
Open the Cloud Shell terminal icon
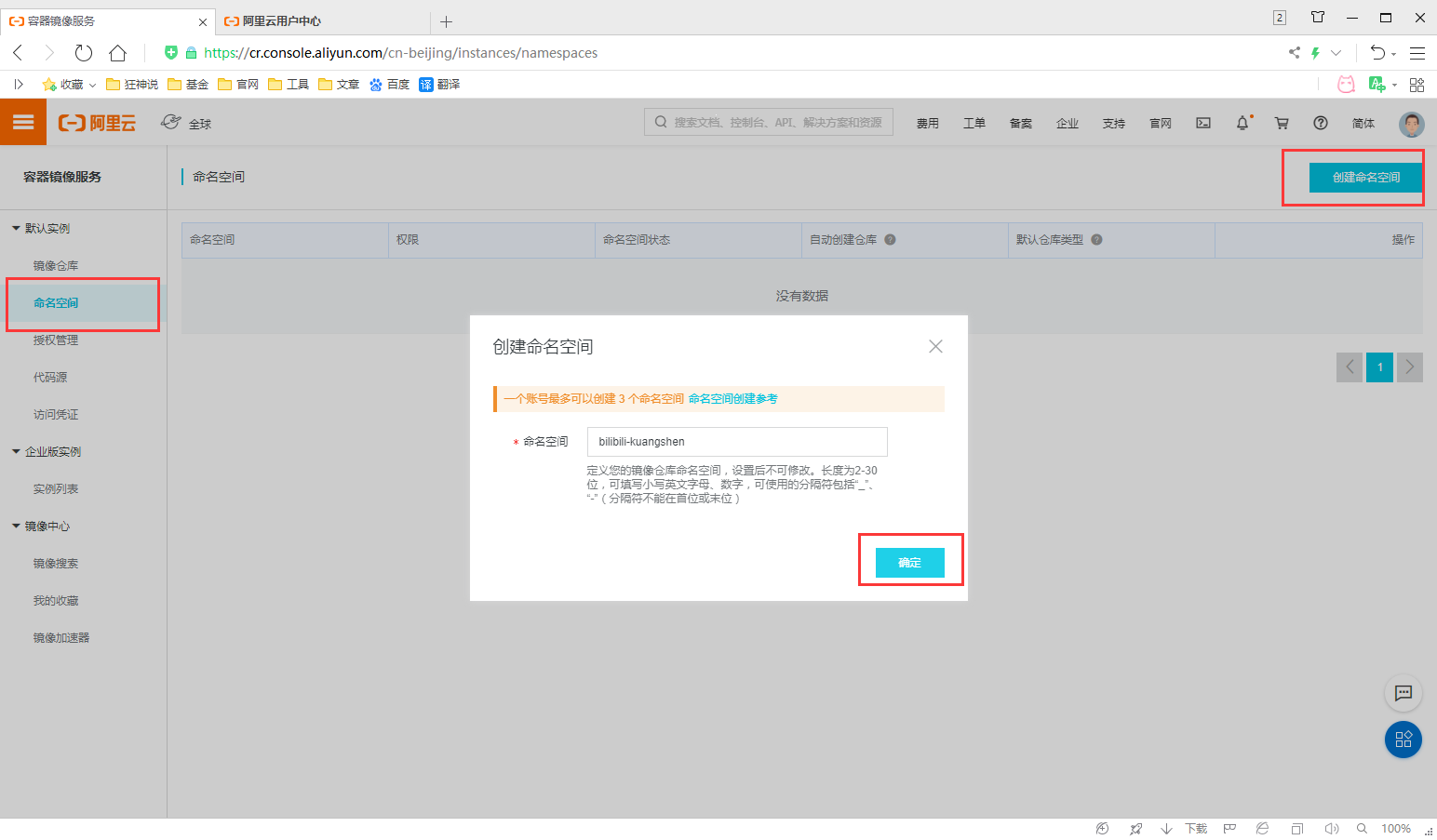point(1202,122)
